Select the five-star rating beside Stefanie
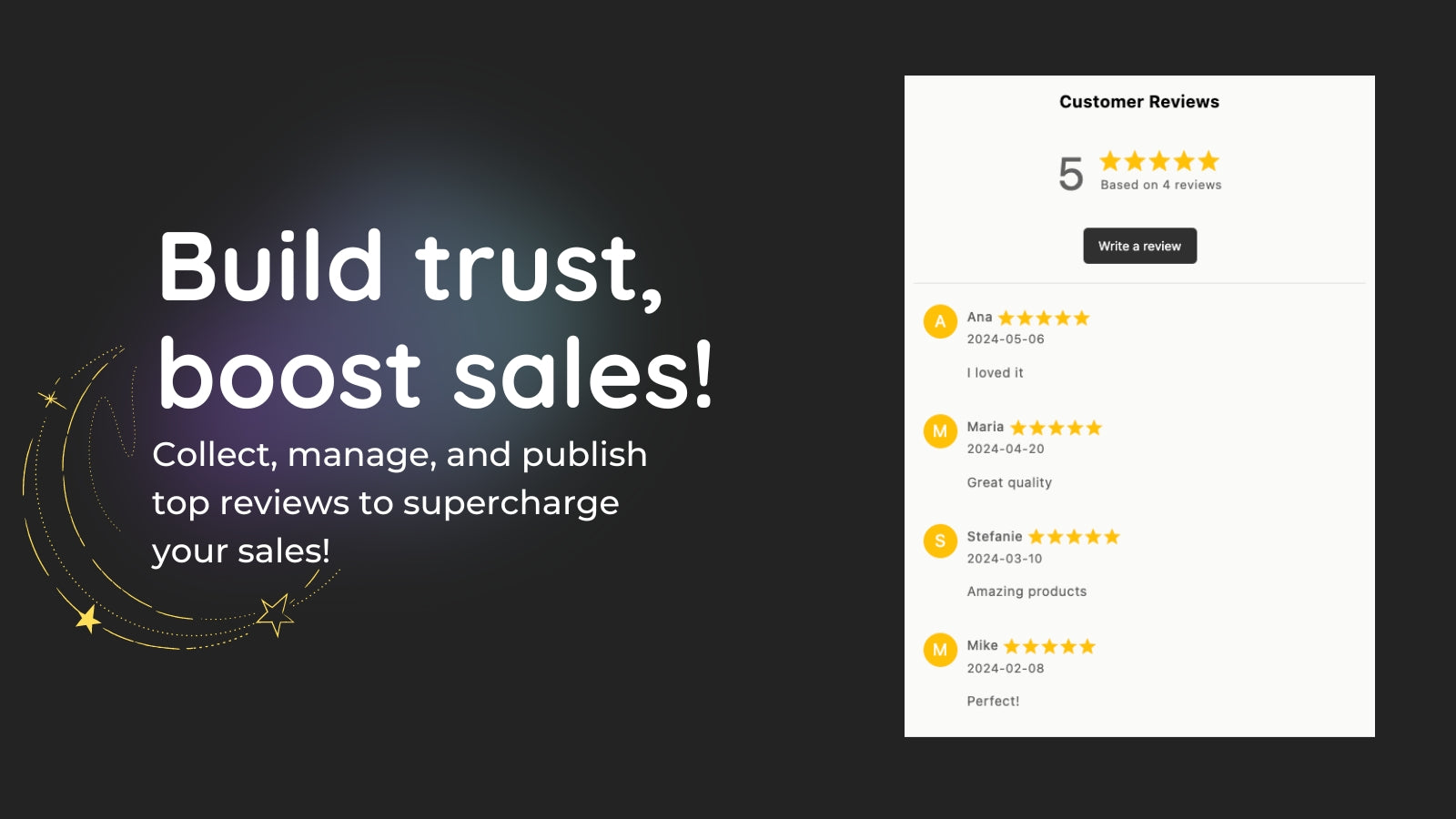The width and height of the screenshot is (1456, 819). pyautogui.click(x=1076, y=536)
